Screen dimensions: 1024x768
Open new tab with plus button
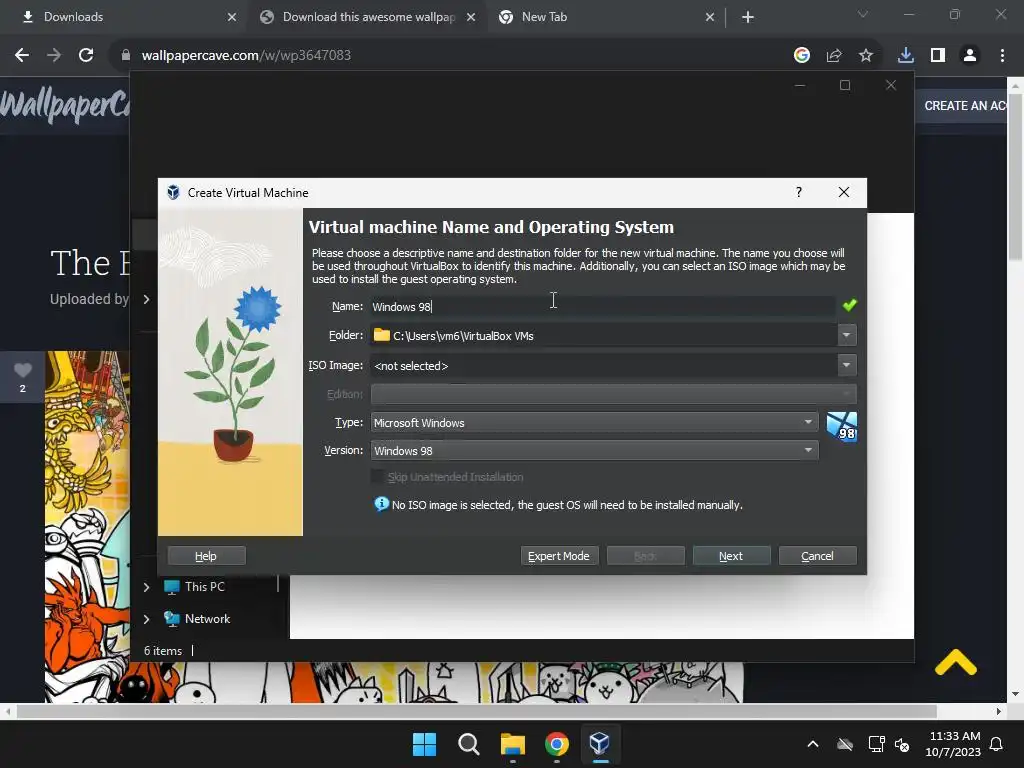point(748,17)
